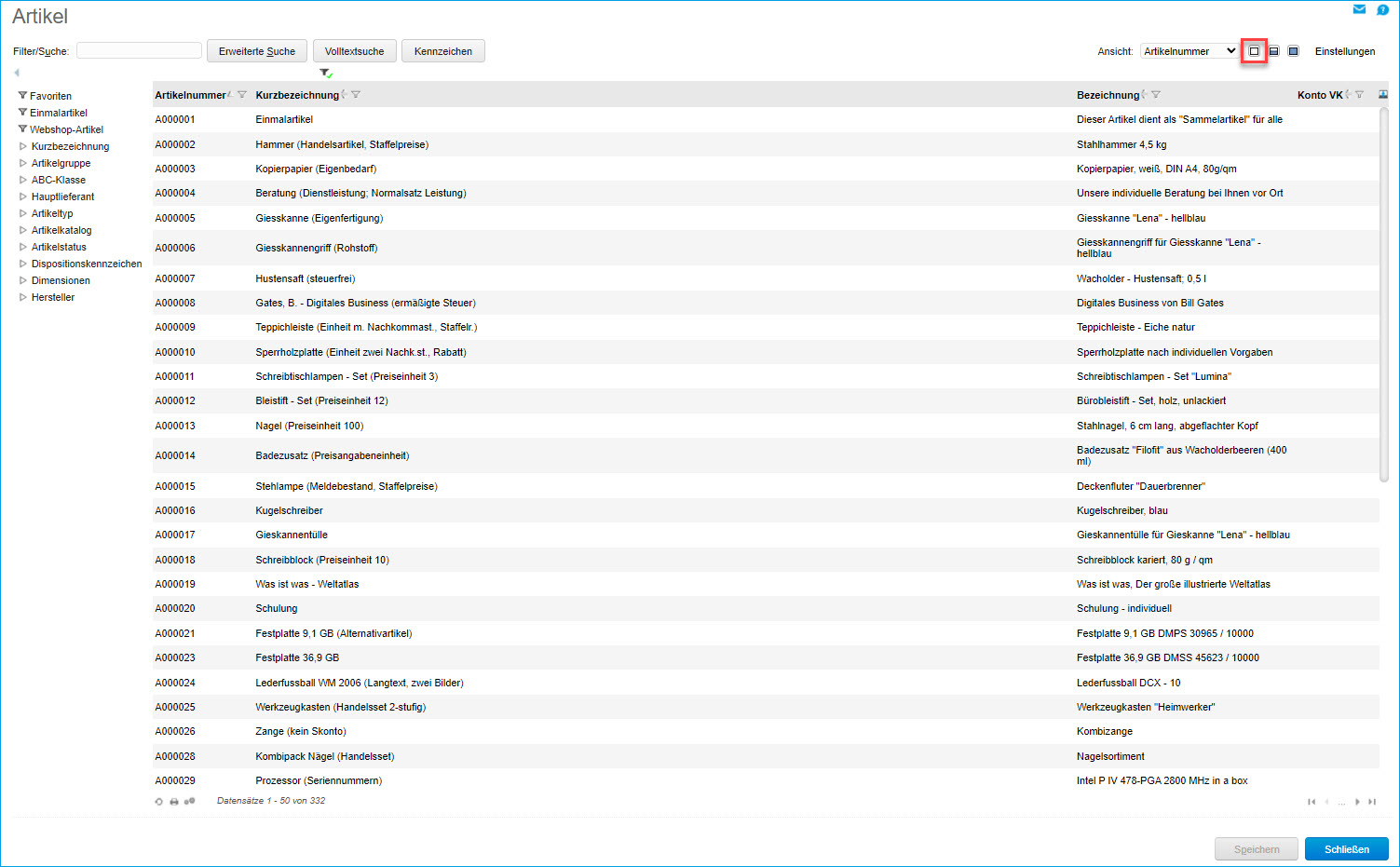The image size is (1400, 867).
Task: Click the sort arrow beside Konto VK header
Action: (x=1347, y=94)
